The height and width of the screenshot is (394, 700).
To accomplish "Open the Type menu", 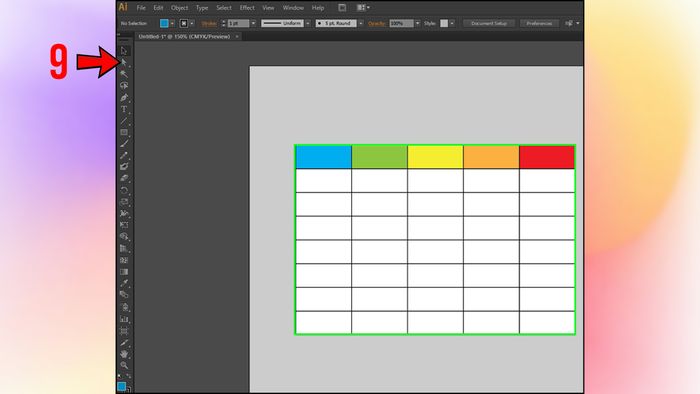I will tap(202, 8).
